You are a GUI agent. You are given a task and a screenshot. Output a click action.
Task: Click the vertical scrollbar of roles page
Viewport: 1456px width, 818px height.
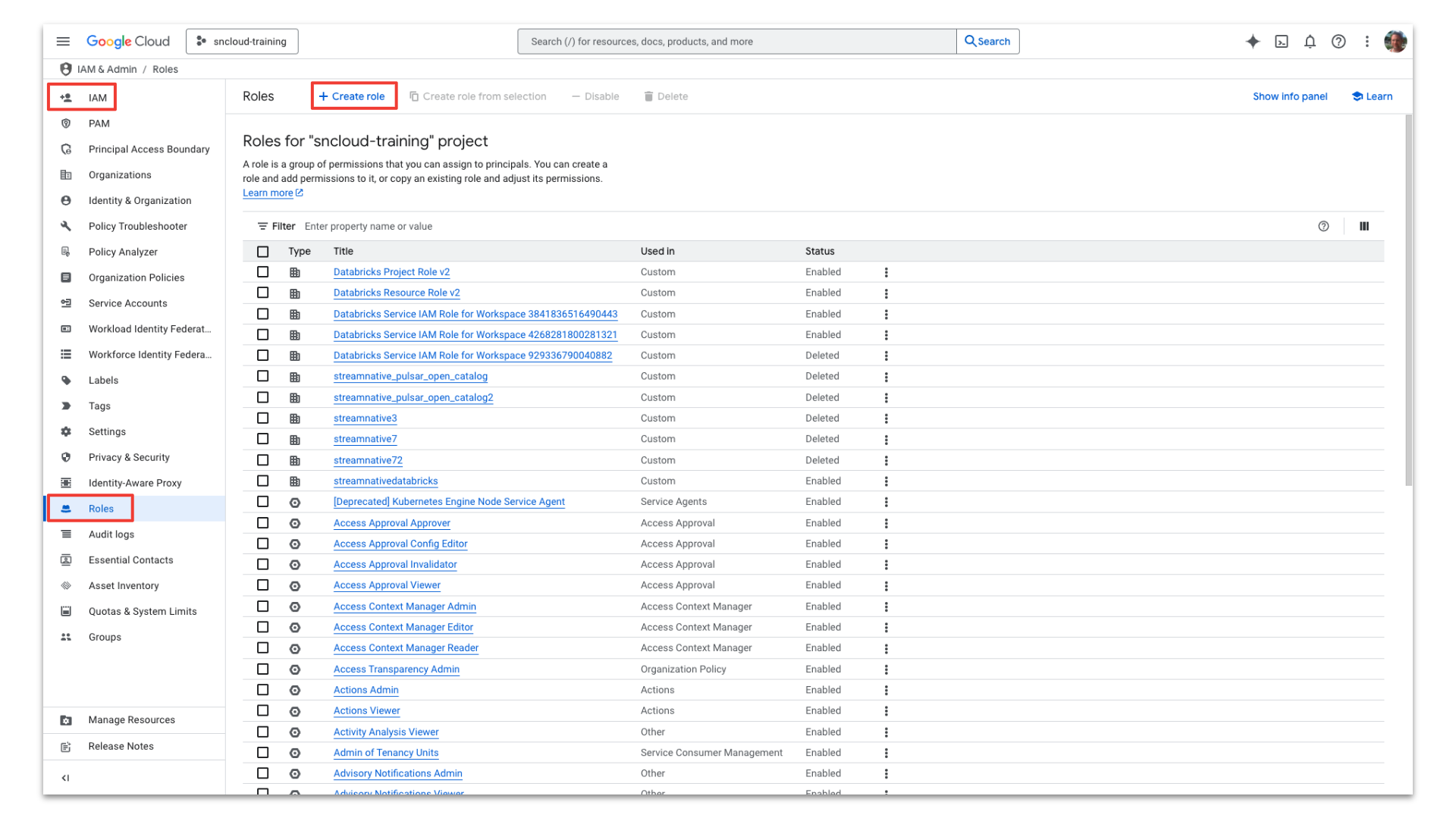click(x=1408, y=303)
